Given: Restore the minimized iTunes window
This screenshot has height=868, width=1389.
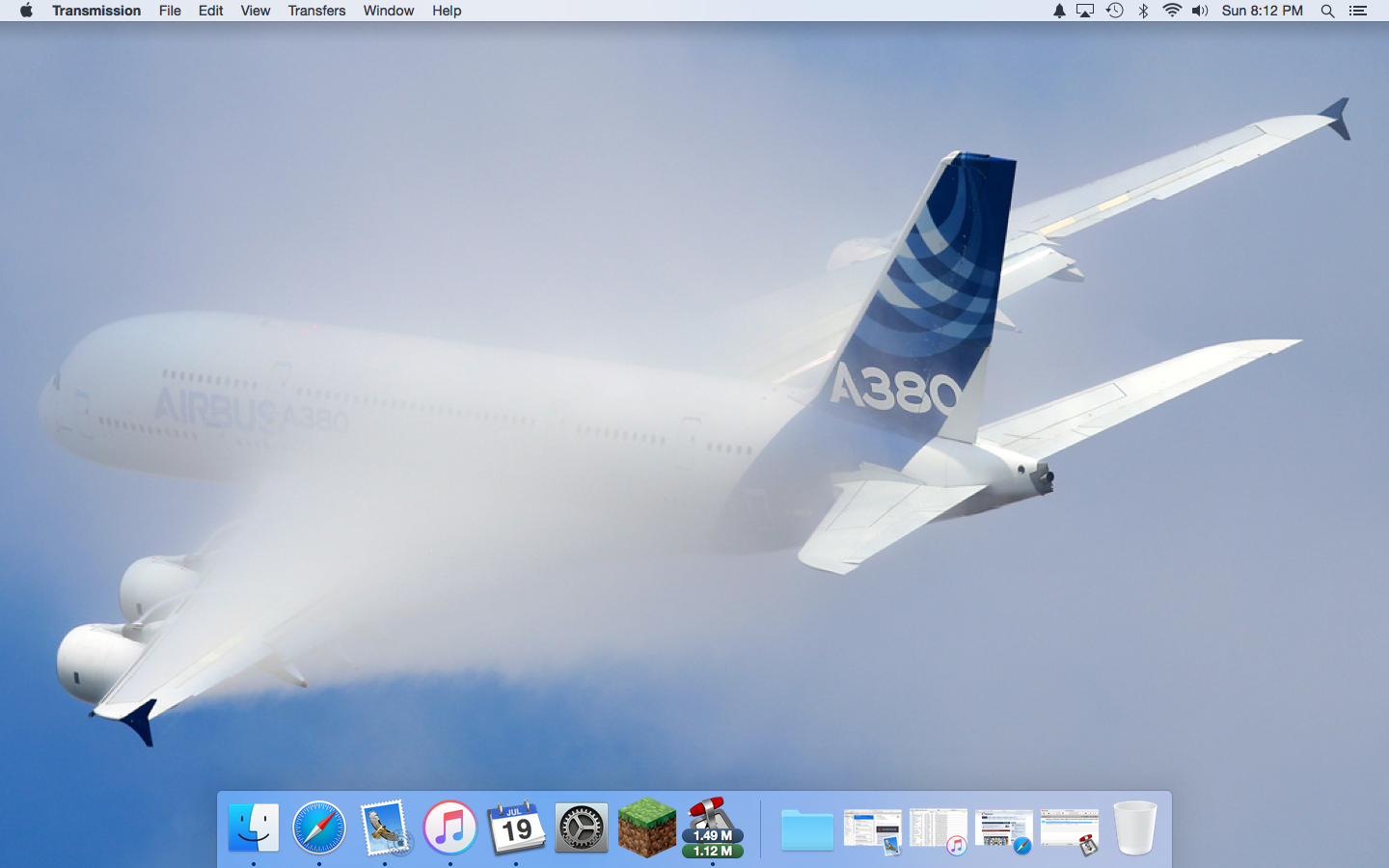Looking at the screenshot, I should (x=939, y=830).
